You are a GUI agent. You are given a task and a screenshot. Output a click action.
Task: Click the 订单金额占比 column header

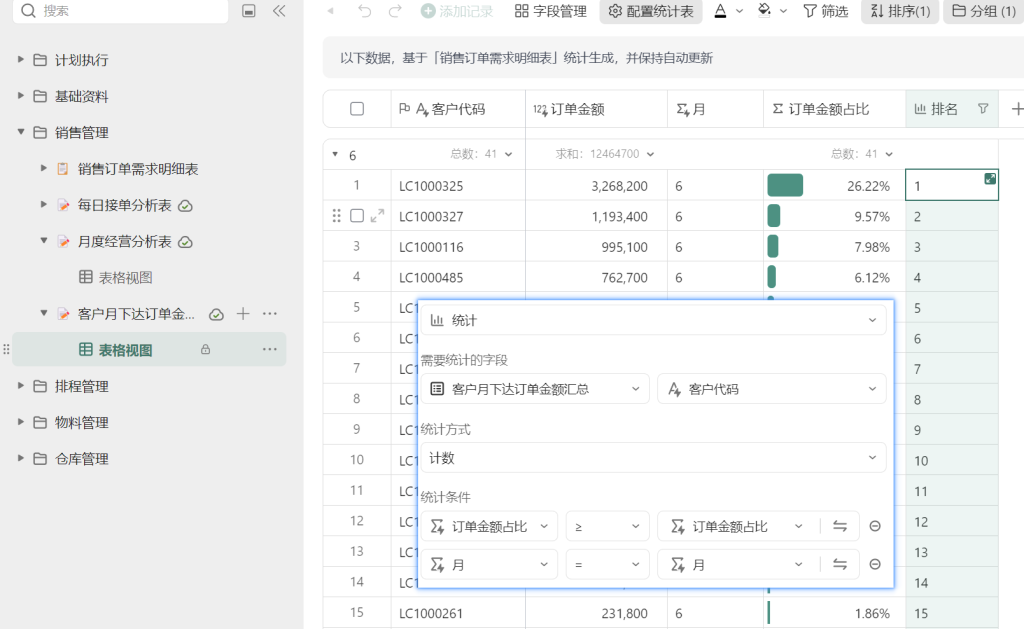(x=834, y=109)
